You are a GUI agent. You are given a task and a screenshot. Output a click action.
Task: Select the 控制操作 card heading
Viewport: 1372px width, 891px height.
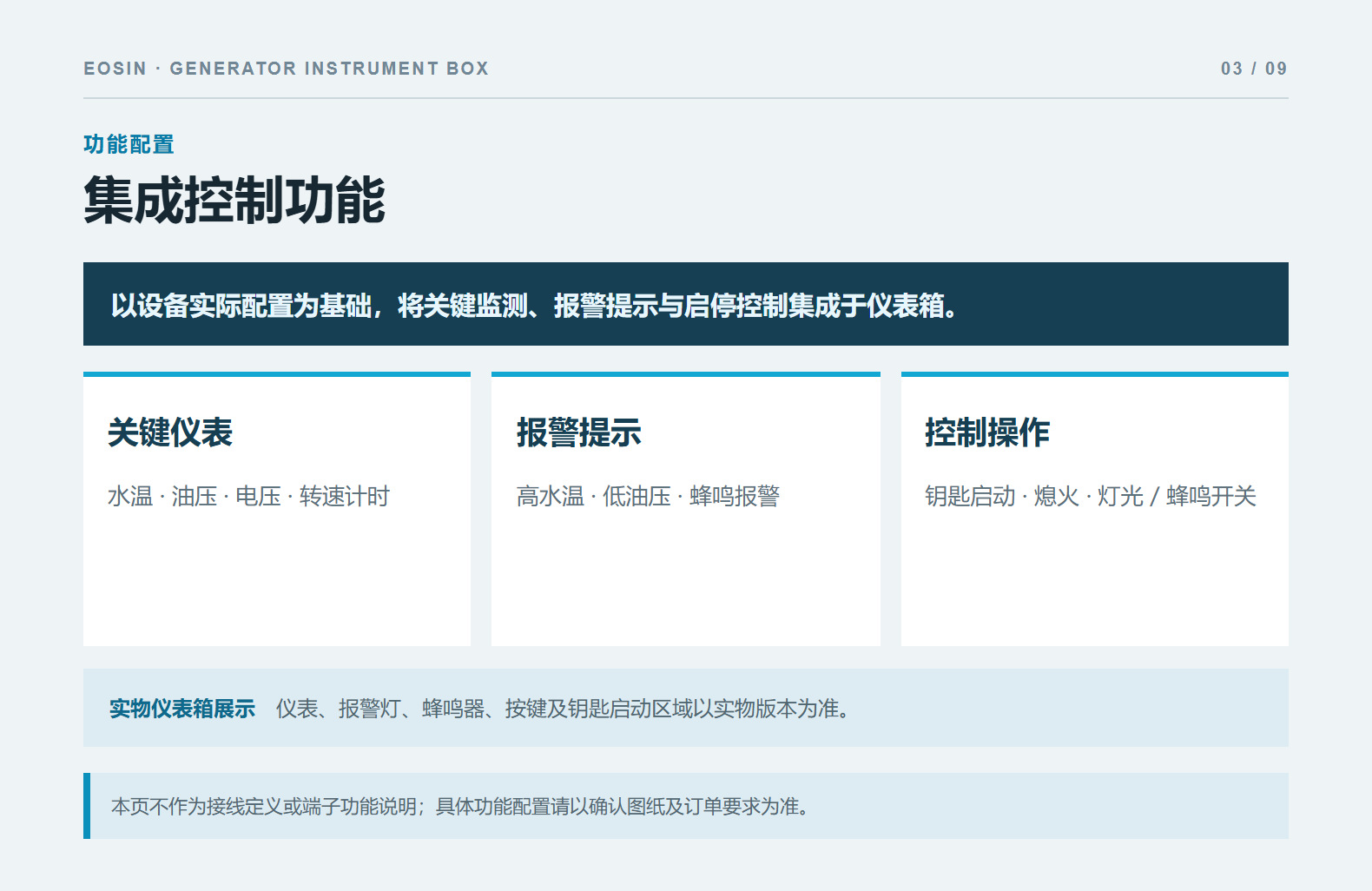[987, 432]
